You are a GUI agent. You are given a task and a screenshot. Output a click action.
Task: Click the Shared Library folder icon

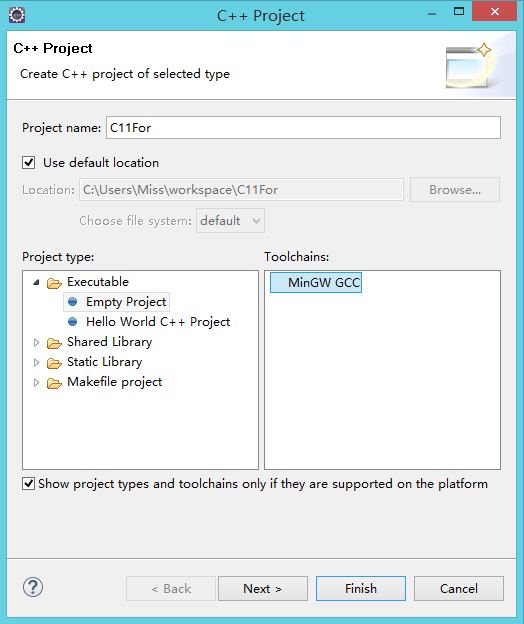tap(54, 343)
